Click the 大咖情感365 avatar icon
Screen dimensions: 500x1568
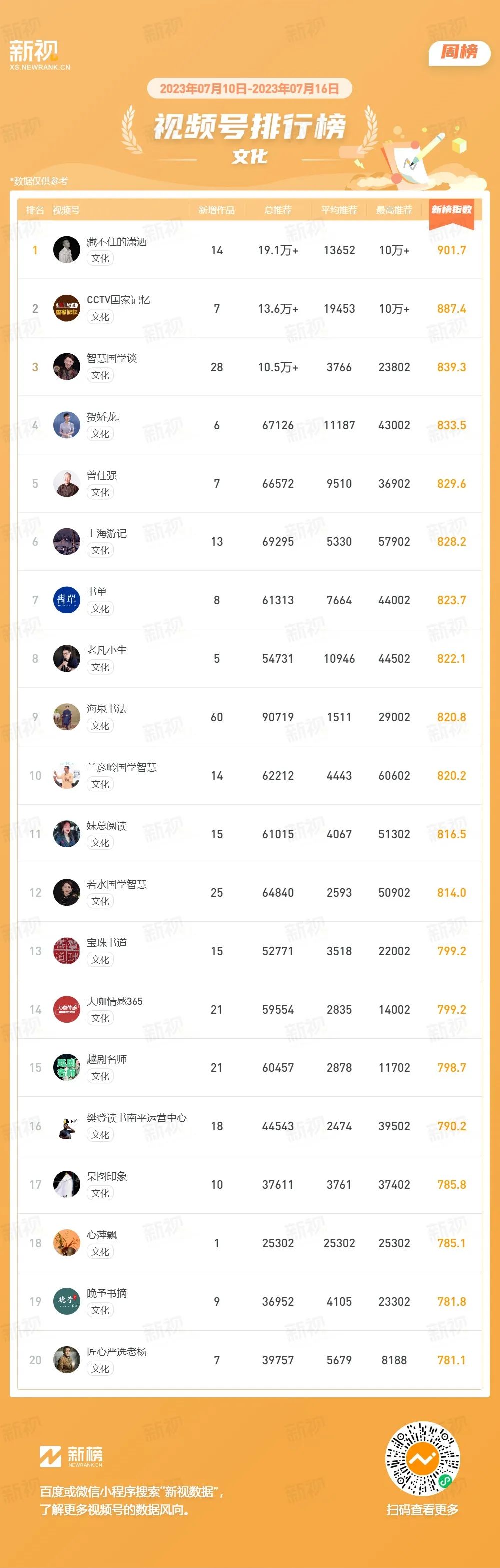point(67,1009)
